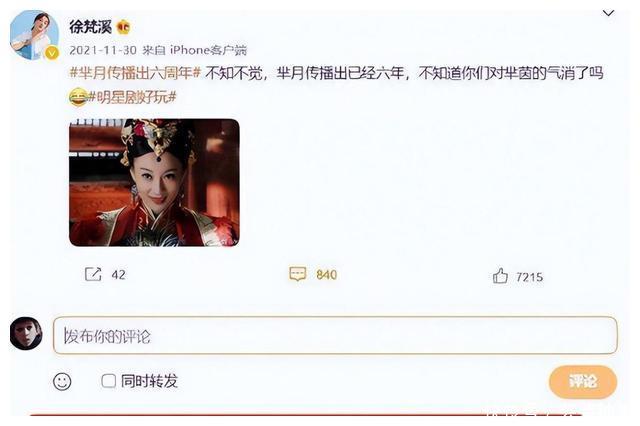Open hashtag #明星剧好玩#
This screenshot has width=640, height=426.
(132, 97)
